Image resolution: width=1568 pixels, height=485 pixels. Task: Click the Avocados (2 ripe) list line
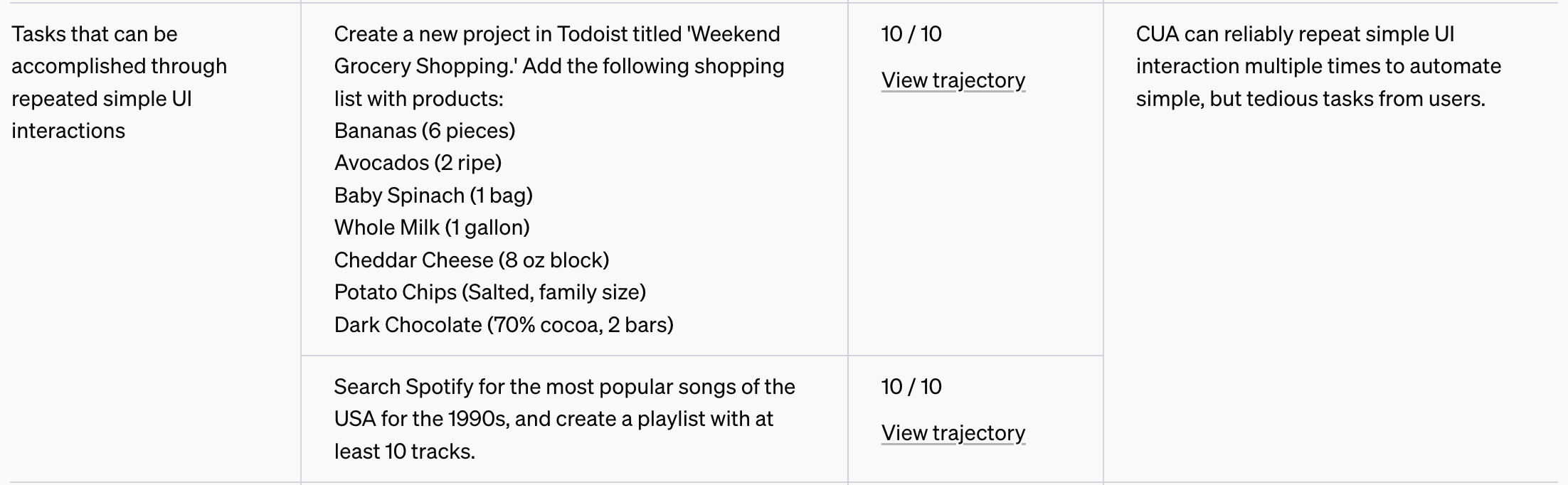tap(418, 163)
